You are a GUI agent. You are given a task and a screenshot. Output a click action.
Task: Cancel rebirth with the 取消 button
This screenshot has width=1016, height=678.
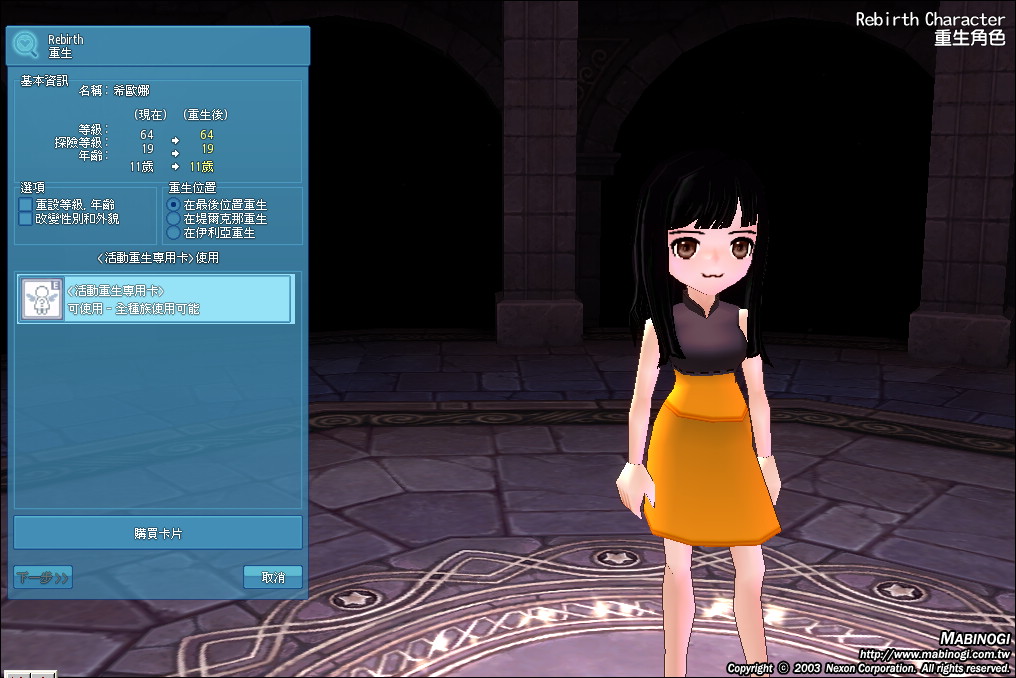pyautogui.click(x=273, y=577)
